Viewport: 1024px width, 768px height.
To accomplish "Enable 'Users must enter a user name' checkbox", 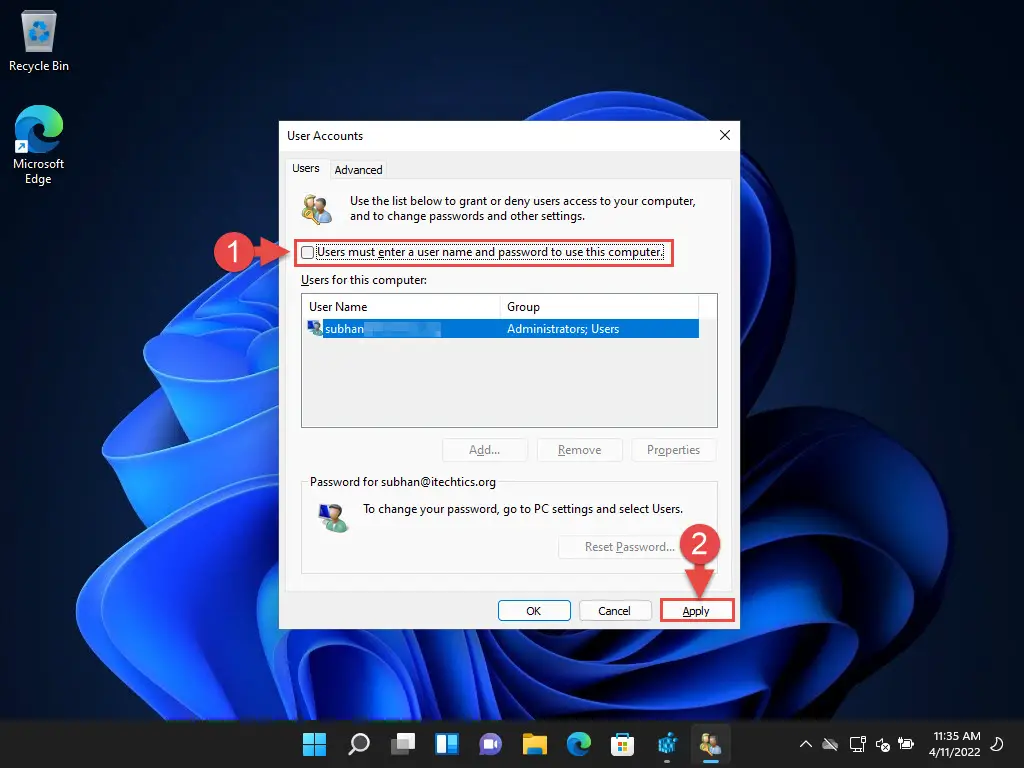I will click(x=308, y=253).
